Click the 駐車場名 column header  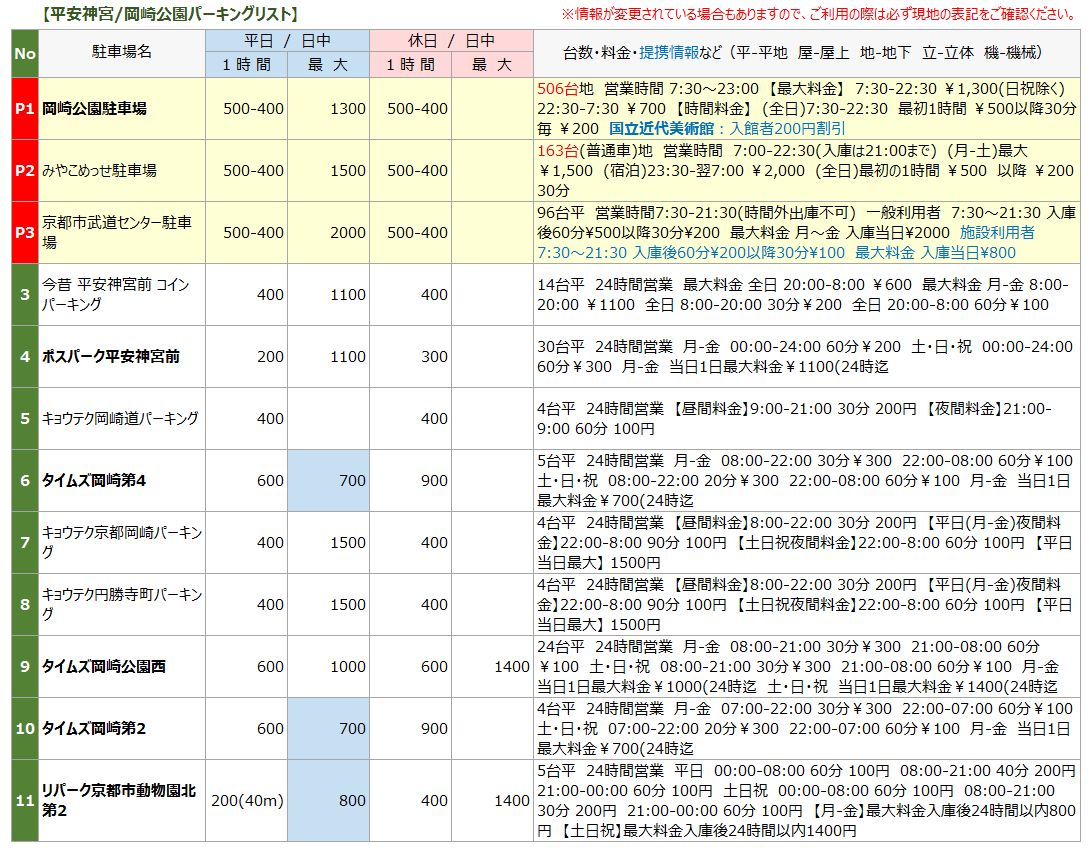pos(120,48)
